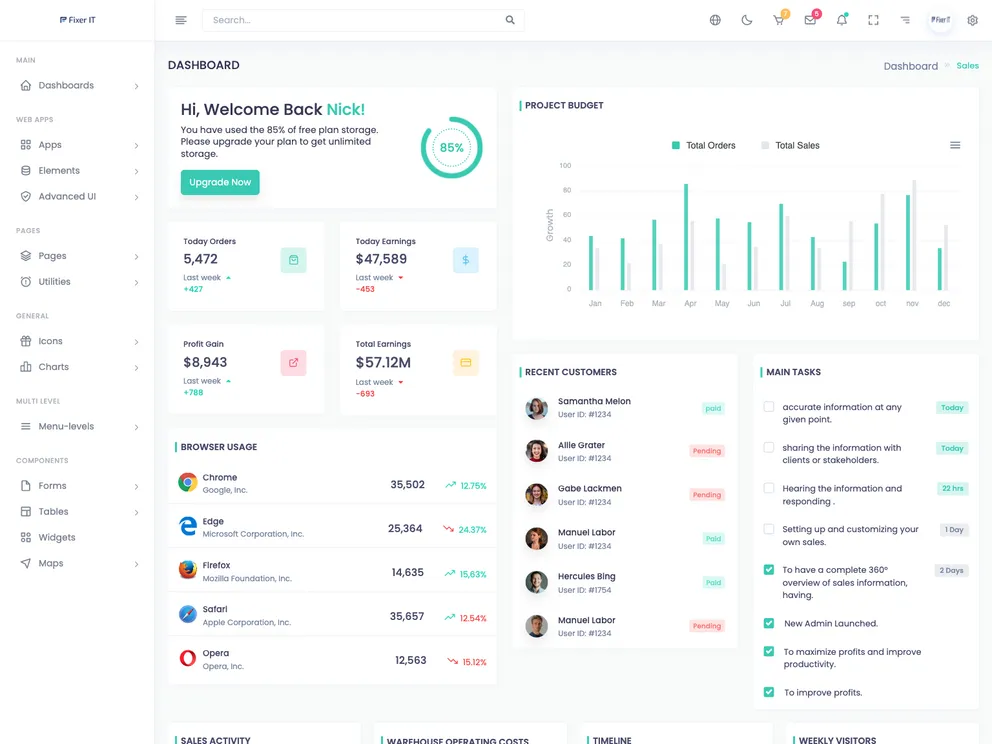Open the mail messages icon

click(x=810, y=20)
